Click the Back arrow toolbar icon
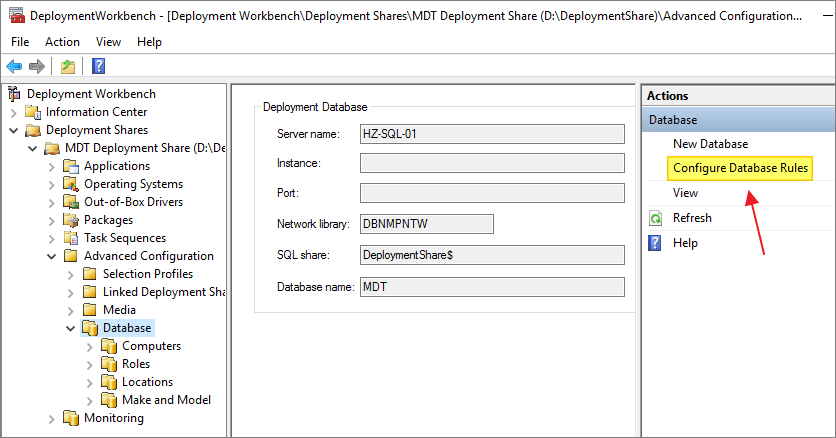The height and width of the screenshot is (438, 836). (x=14, y=66)
